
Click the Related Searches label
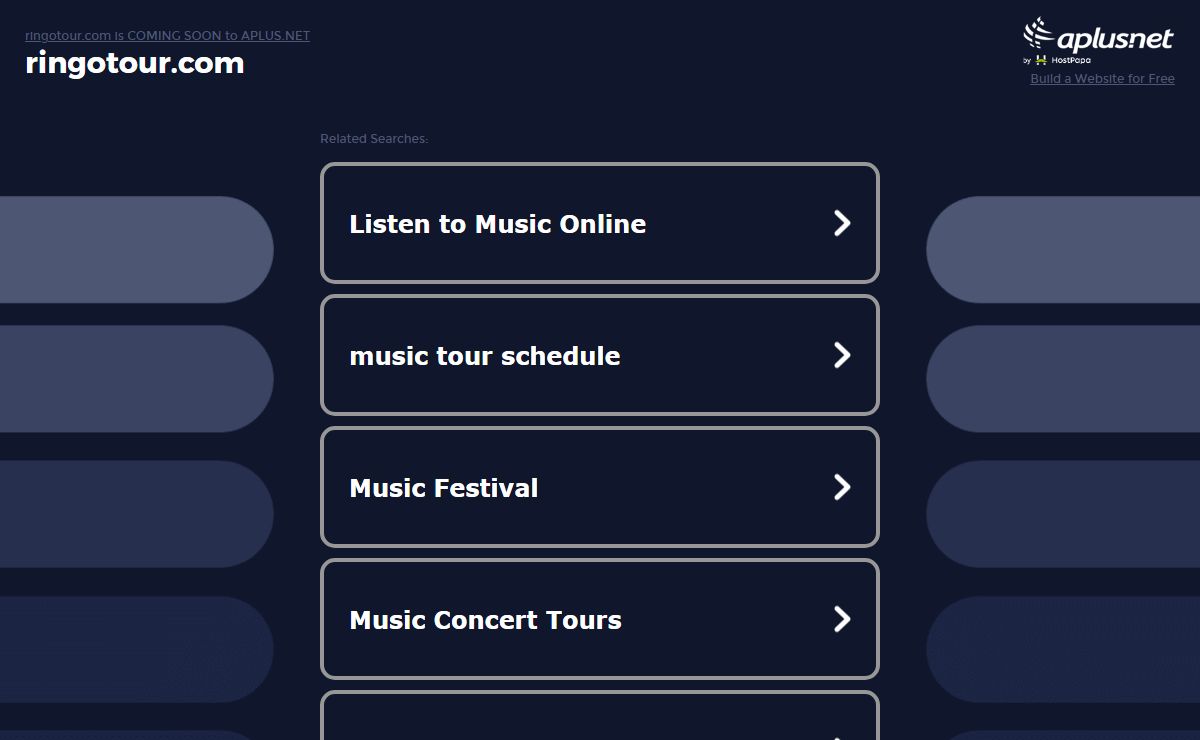tap(374, 139)
